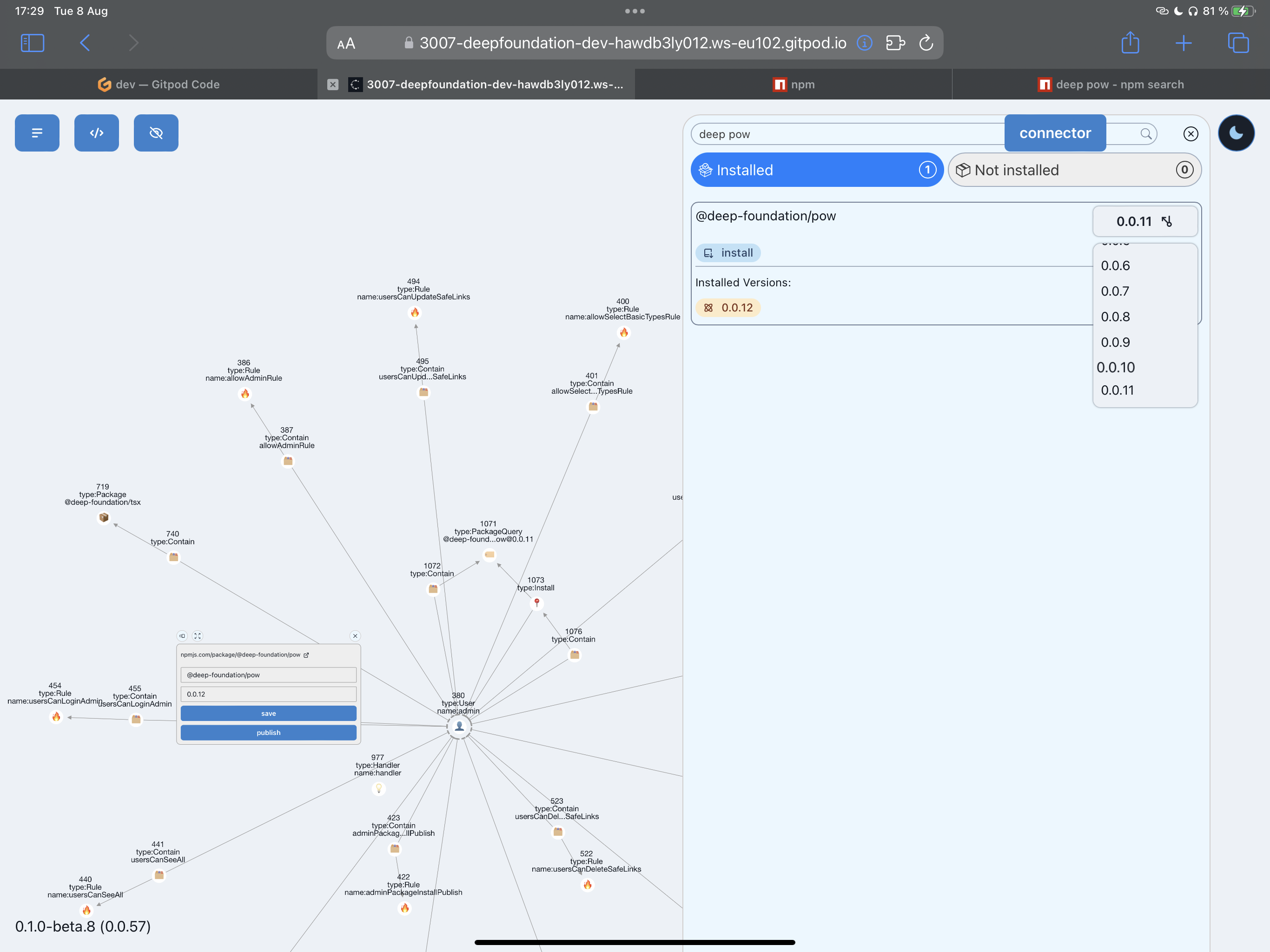
Task: Select the Contain node 1072 icon
Action: click(x=433, y=589)
